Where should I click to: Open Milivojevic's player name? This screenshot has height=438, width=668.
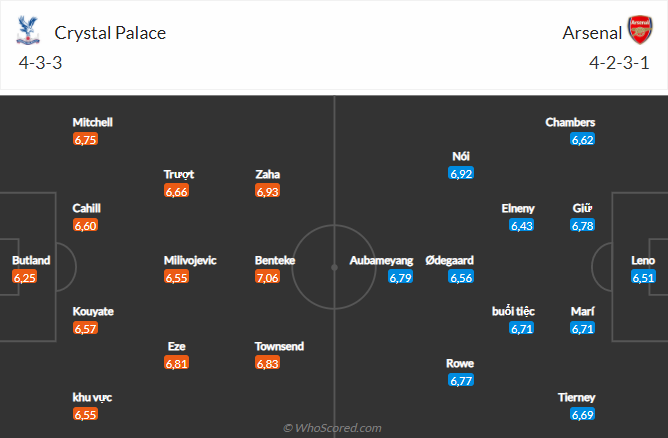point(190,260)
